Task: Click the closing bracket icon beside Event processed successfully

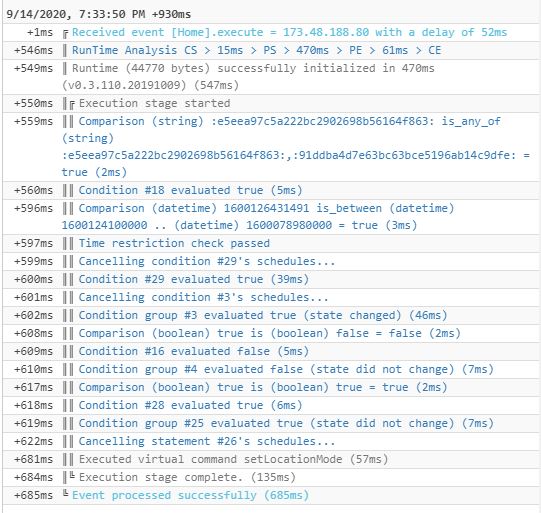Action: point(66,493)
